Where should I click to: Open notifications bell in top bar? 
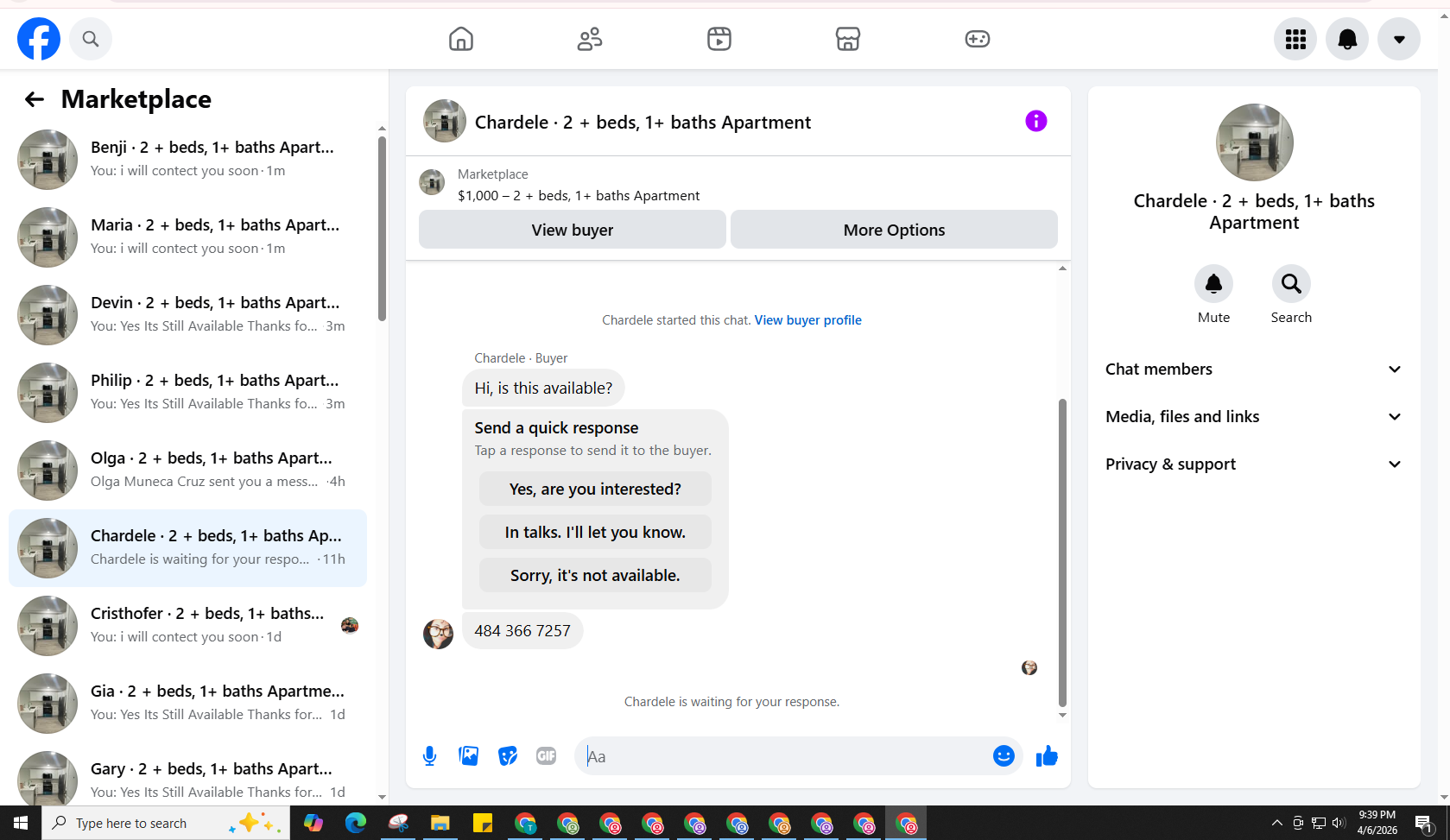pos(1347,39)
